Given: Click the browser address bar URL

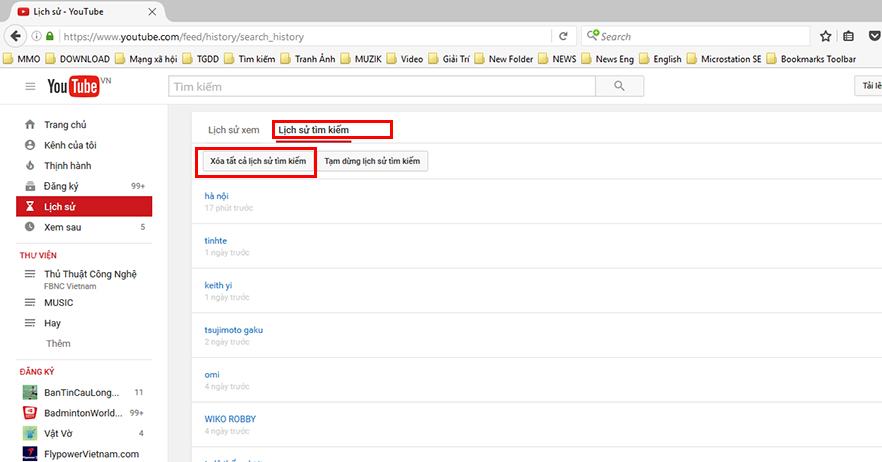Looking at the screenshot, I should 183,37.
